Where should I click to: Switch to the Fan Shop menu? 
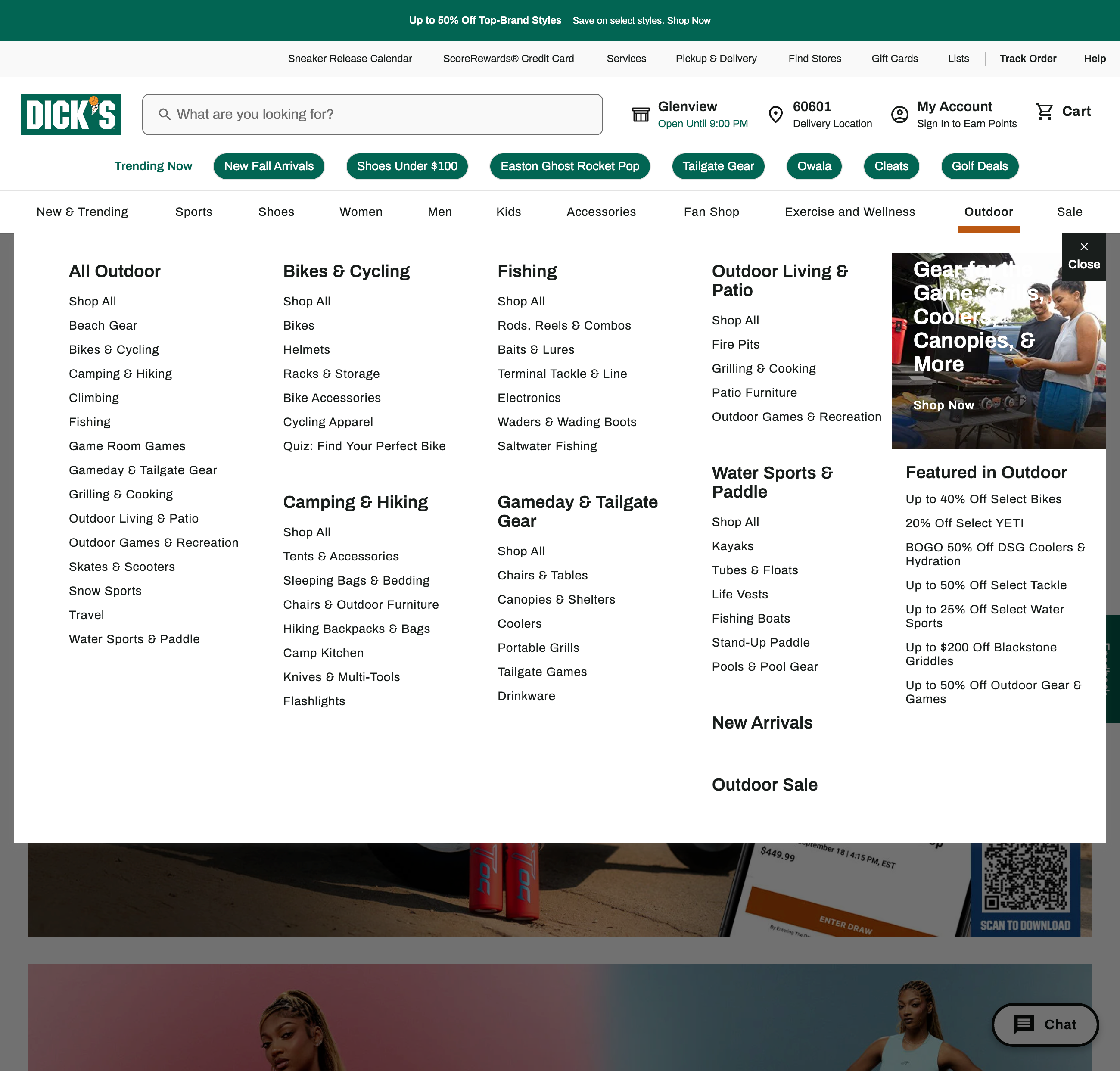tap(711, 211)
